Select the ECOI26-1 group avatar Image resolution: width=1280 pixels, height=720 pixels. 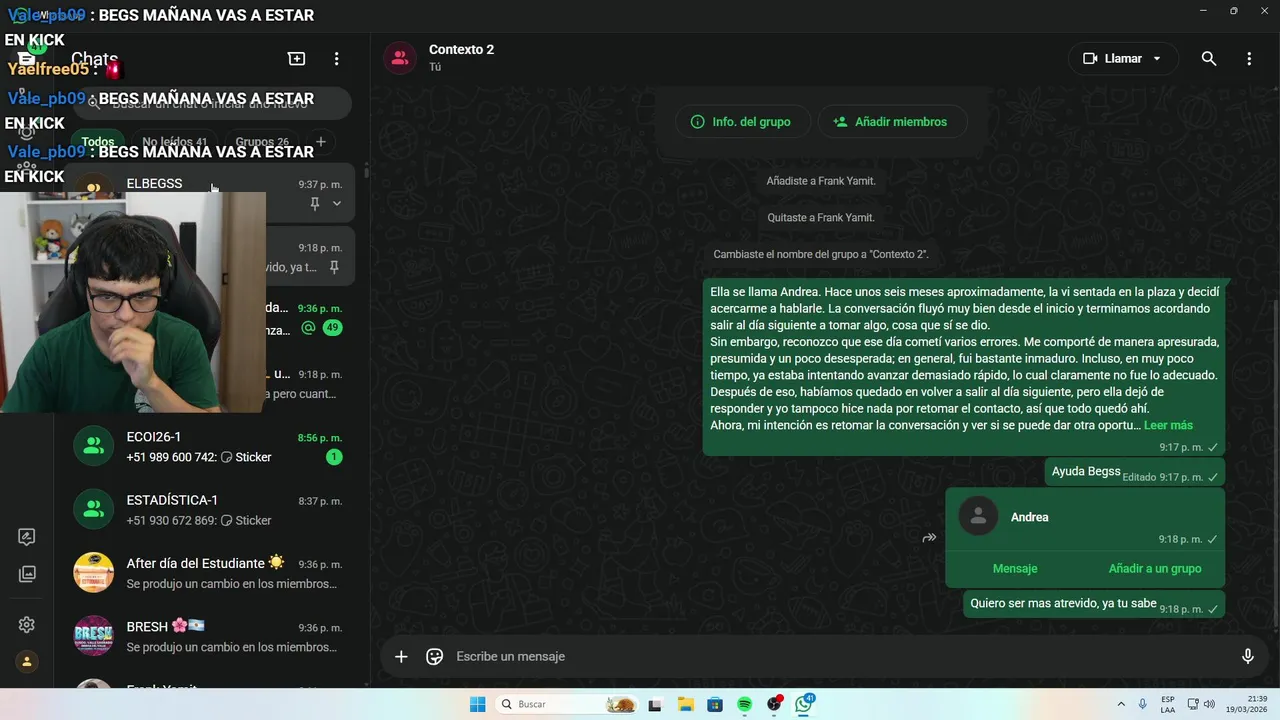[x=93, y=446]
